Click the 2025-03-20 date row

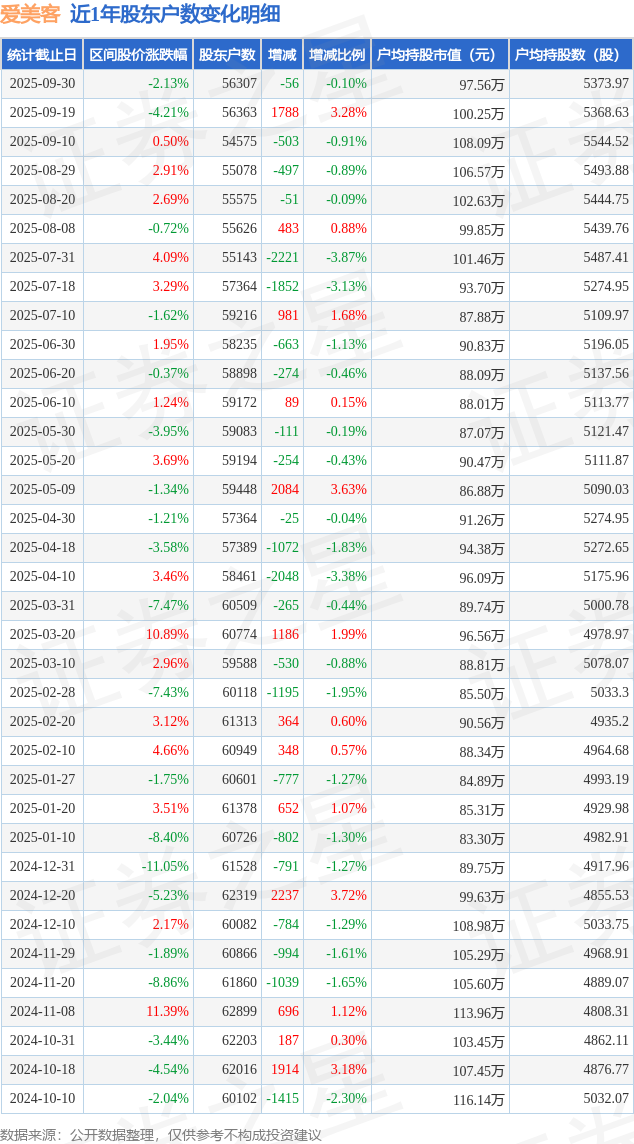(x=42, y=635)
